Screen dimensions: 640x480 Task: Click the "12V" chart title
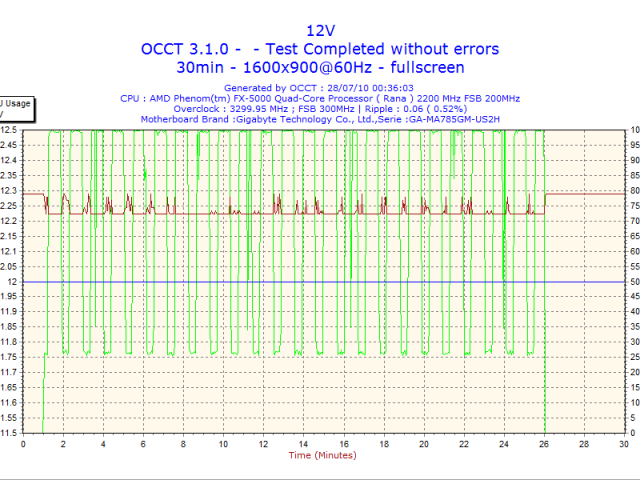[x=320, y=31]
